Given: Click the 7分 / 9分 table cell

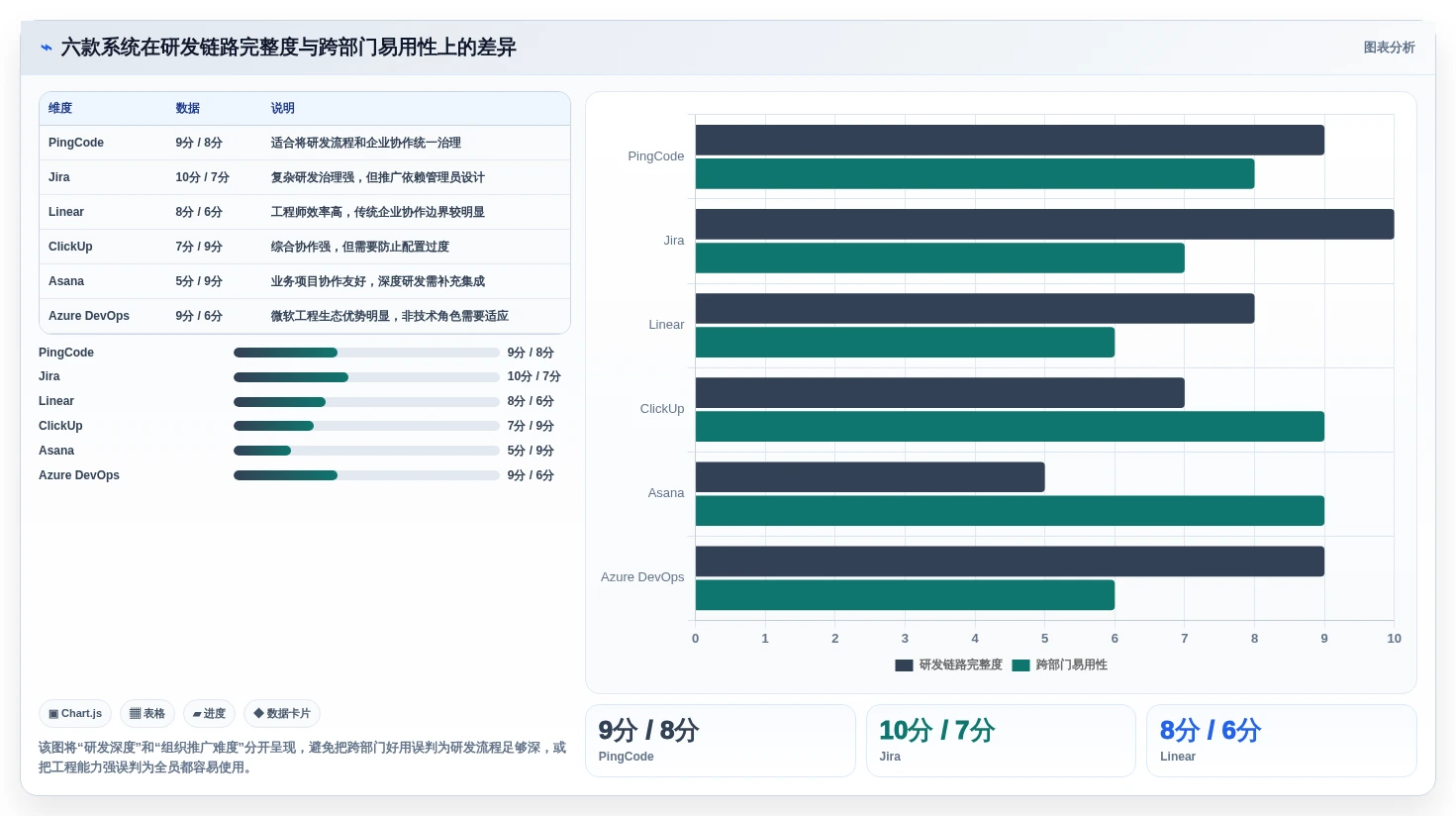Looking at the screenshot, I should [199, 247].
